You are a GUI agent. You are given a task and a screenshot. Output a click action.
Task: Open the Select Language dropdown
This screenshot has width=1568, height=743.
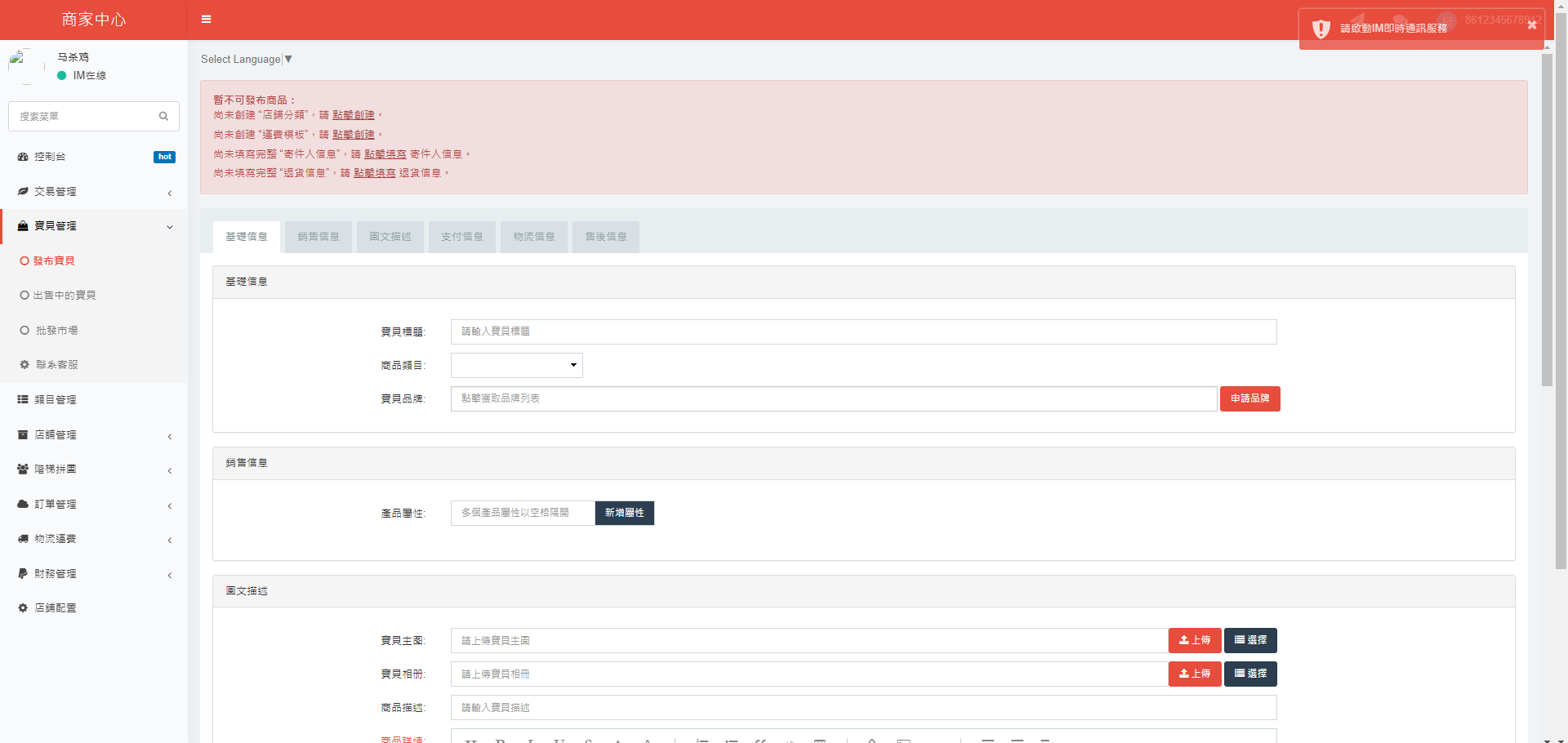246,60
